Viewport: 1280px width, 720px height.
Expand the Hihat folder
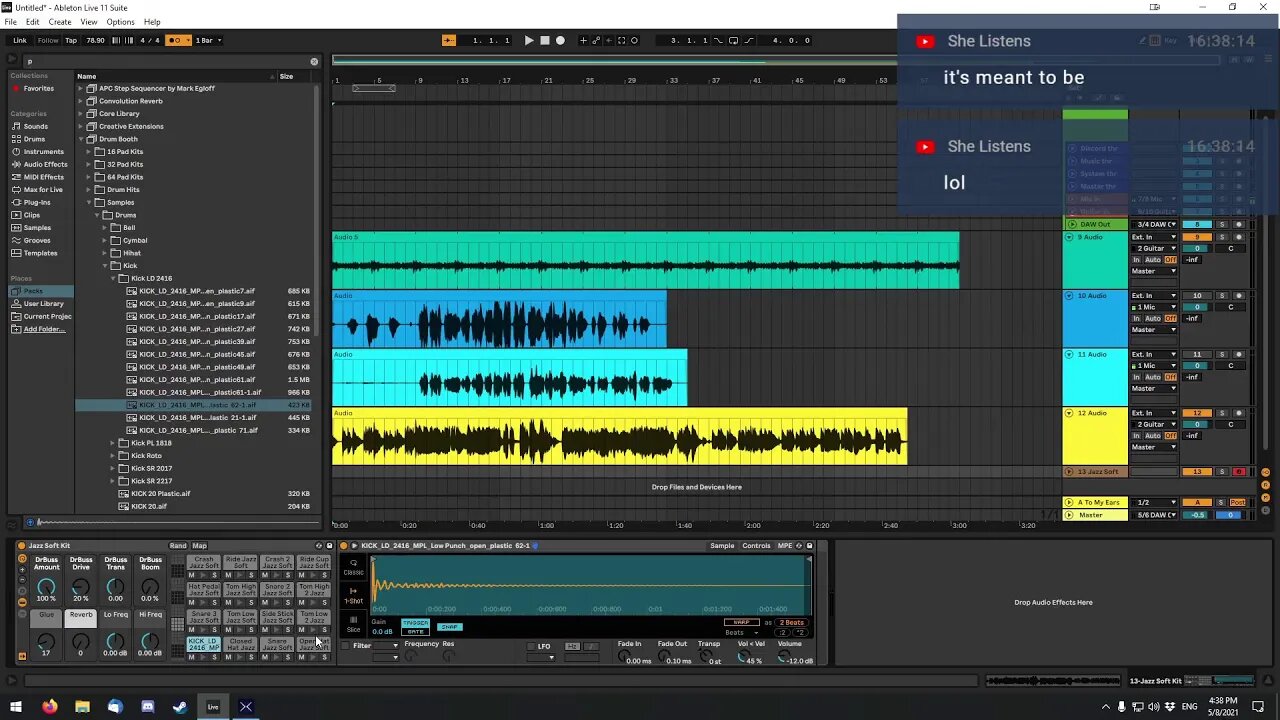tap(105, 253)
